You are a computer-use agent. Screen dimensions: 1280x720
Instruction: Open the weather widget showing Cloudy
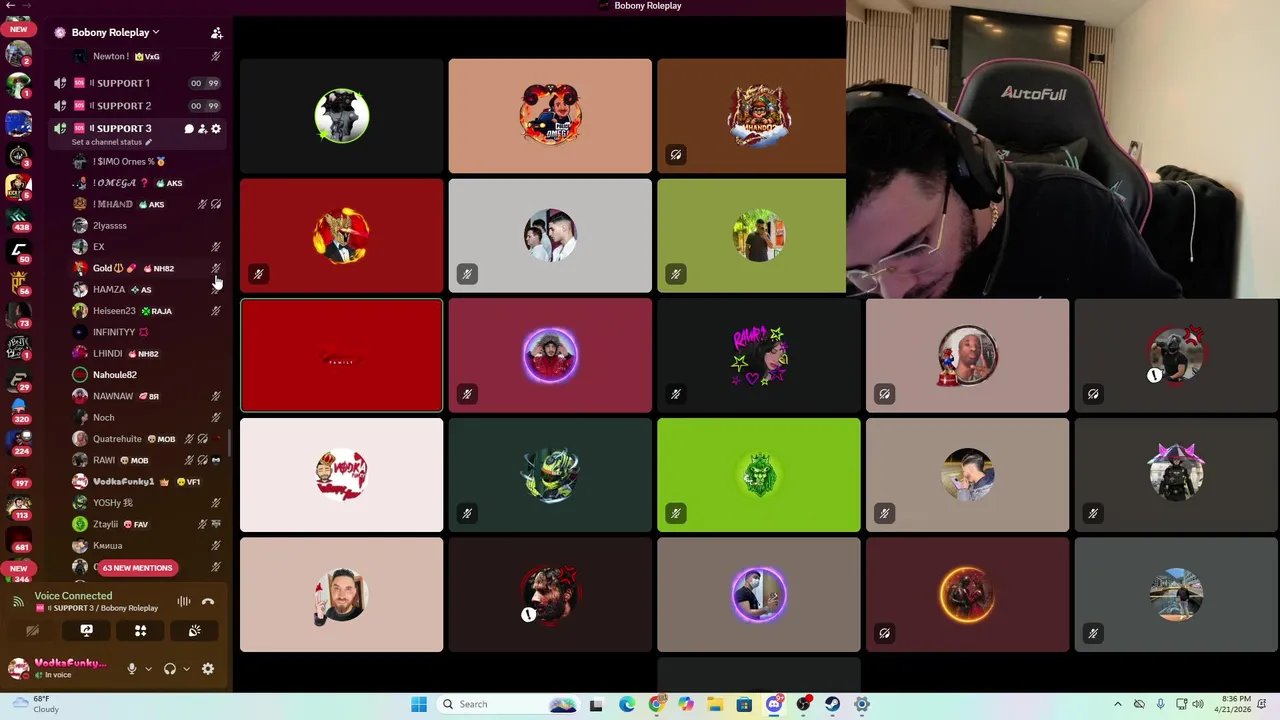(35, 704)
